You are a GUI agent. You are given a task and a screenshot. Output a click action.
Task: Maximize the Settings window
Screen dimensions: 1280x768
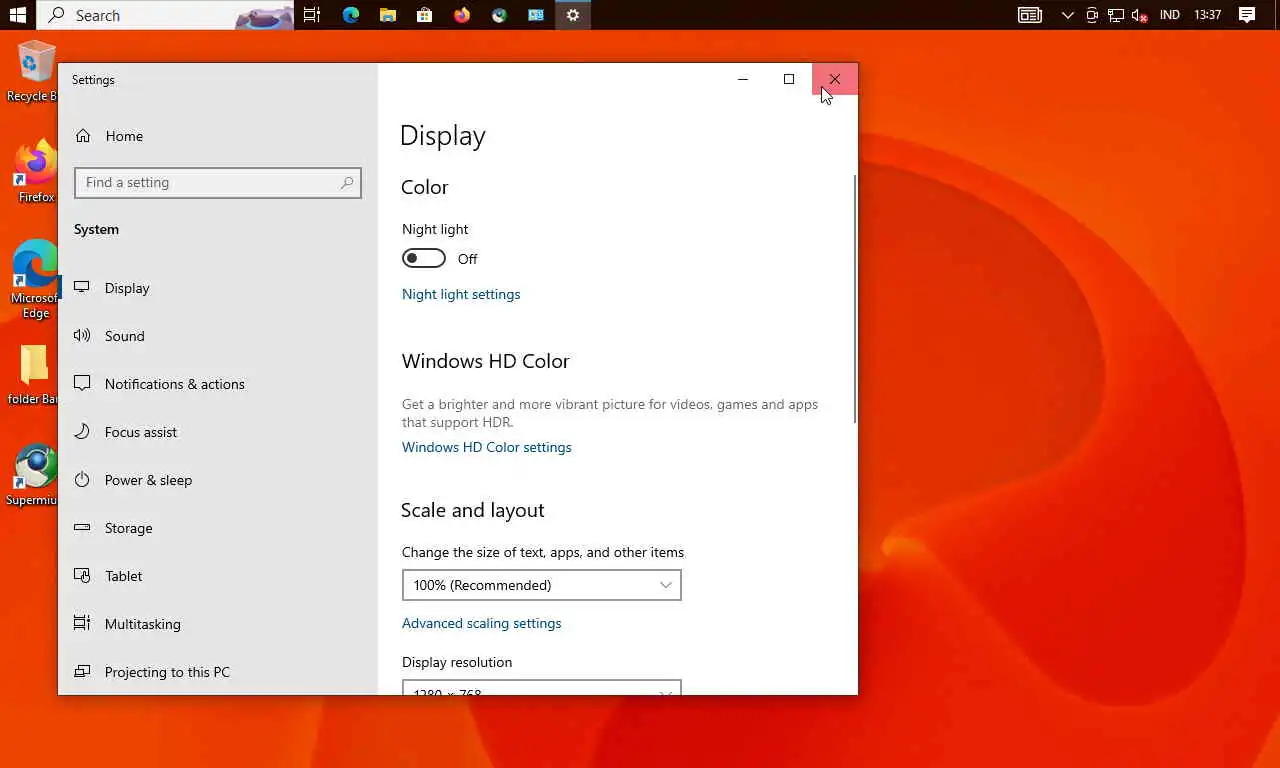tap(789, 79)
